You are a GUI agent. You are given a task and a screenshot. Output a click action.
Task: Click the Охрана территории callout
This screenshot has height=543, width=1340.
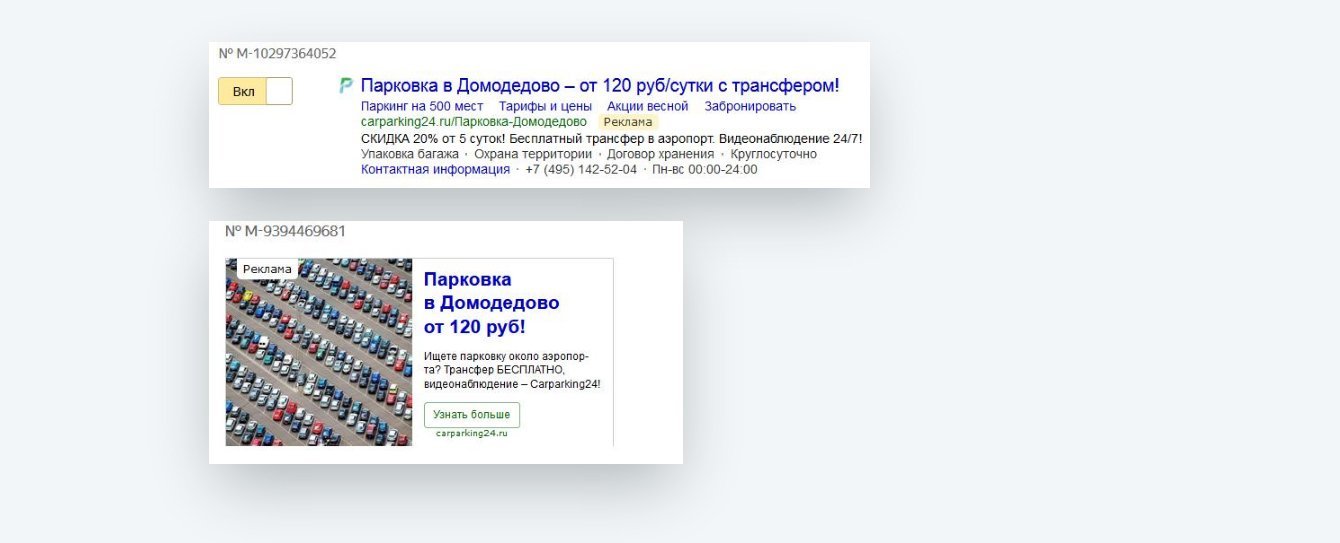tap(533, 154)
